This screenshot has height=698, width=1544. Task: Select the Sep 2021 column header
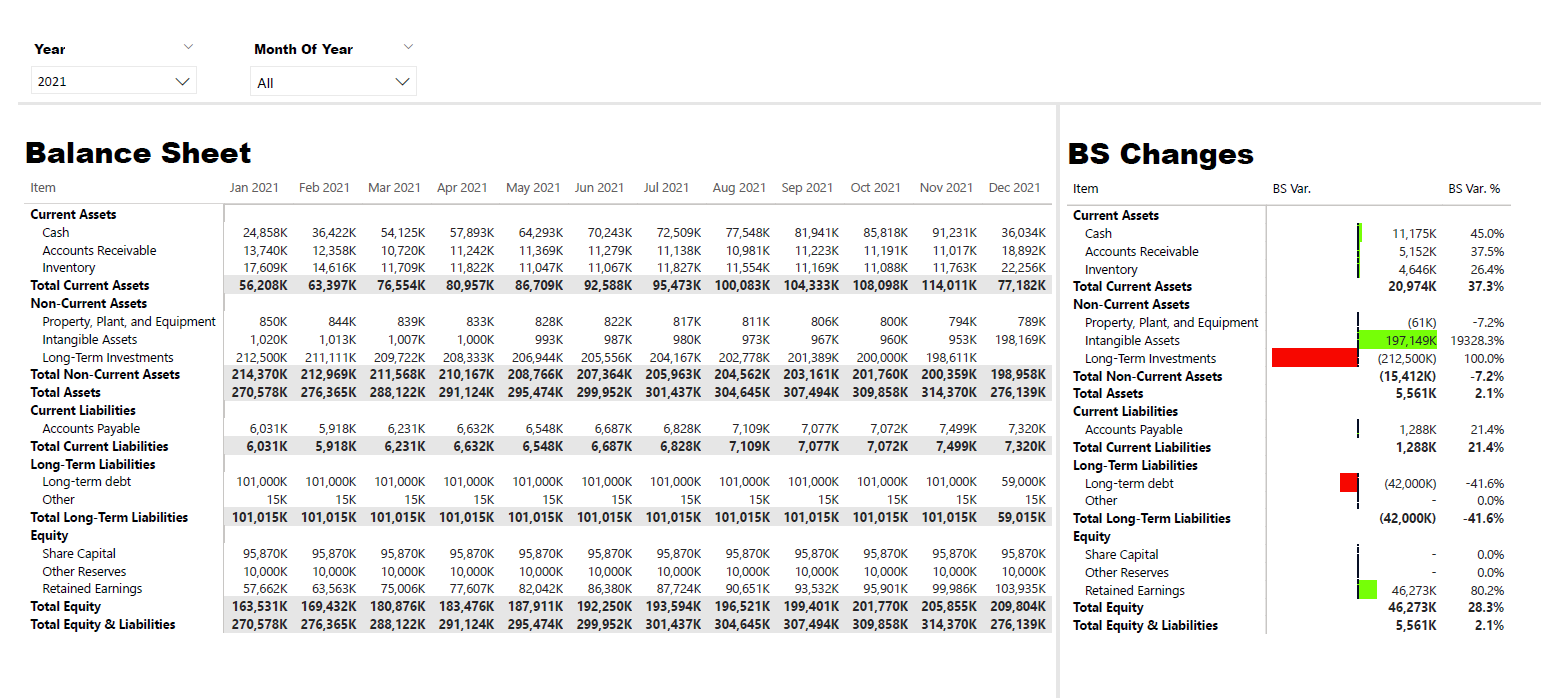pos(807,187)
